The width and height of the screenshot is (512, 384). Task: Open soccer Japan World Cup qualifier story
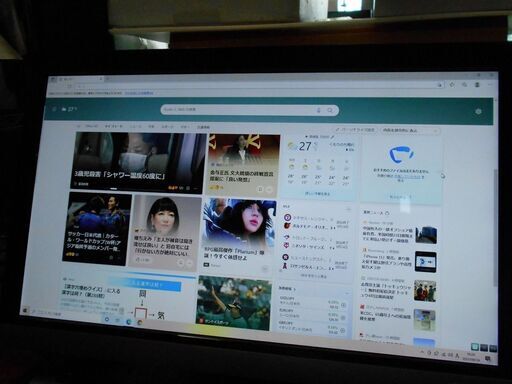coord(97,229)
